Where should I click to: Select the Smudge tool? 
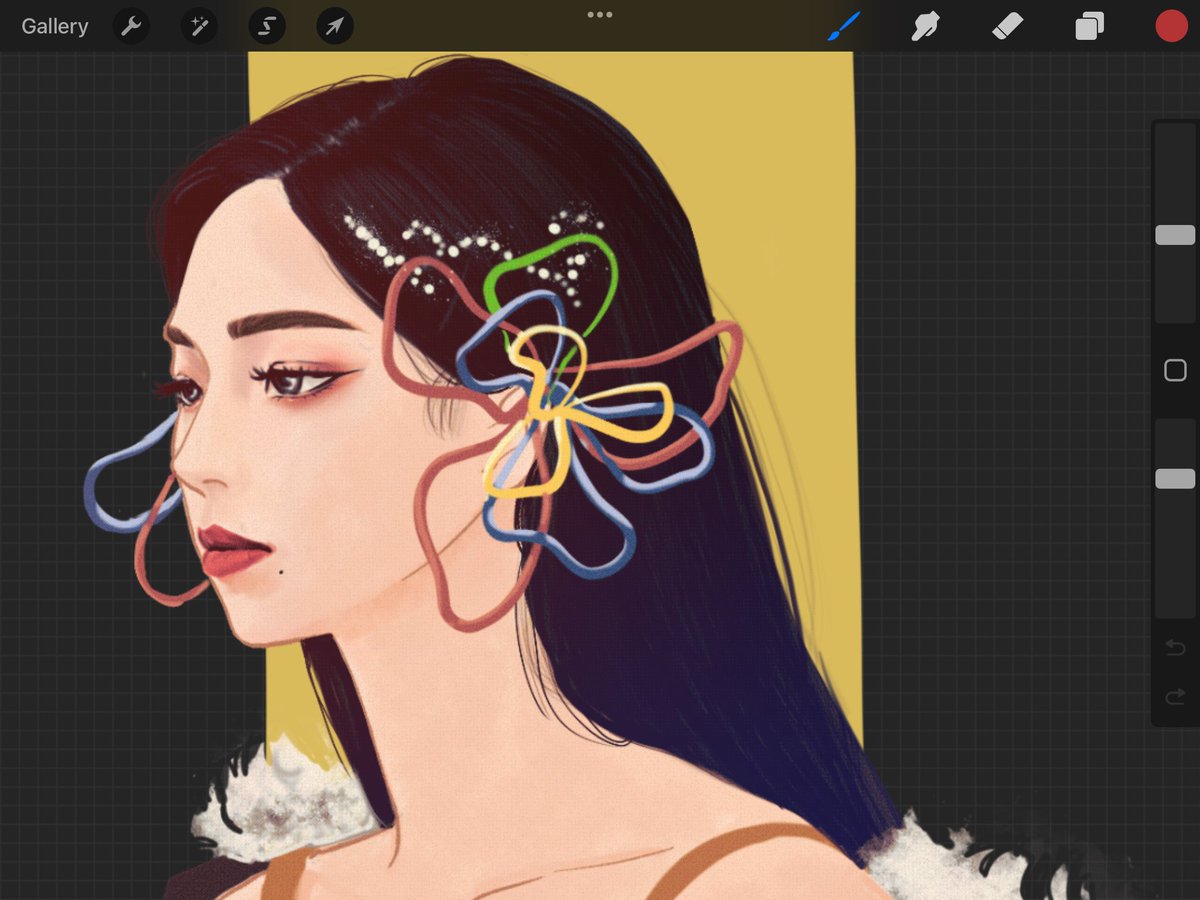[x=926, y=26]
